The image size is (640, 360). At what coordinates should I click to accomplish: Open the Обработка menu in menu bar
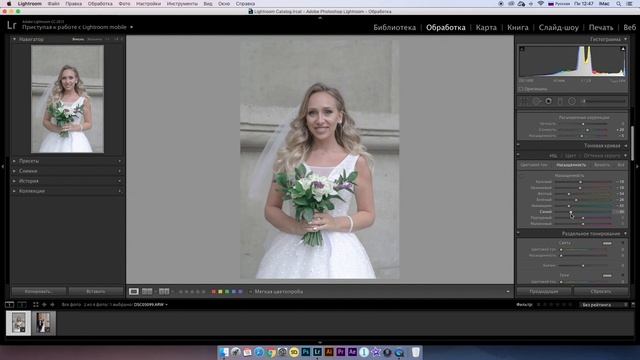pyautogui.click(x=100, y=4)
